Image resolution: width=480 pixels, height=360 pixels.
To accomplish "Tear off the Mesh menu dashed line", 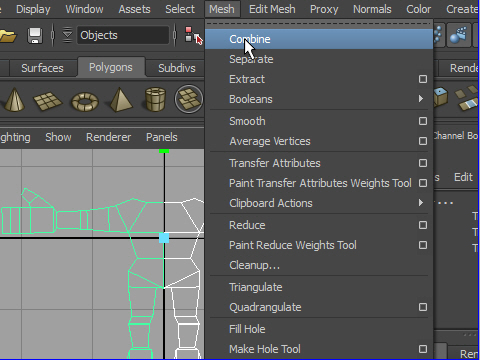I will [x=319, y=24].
